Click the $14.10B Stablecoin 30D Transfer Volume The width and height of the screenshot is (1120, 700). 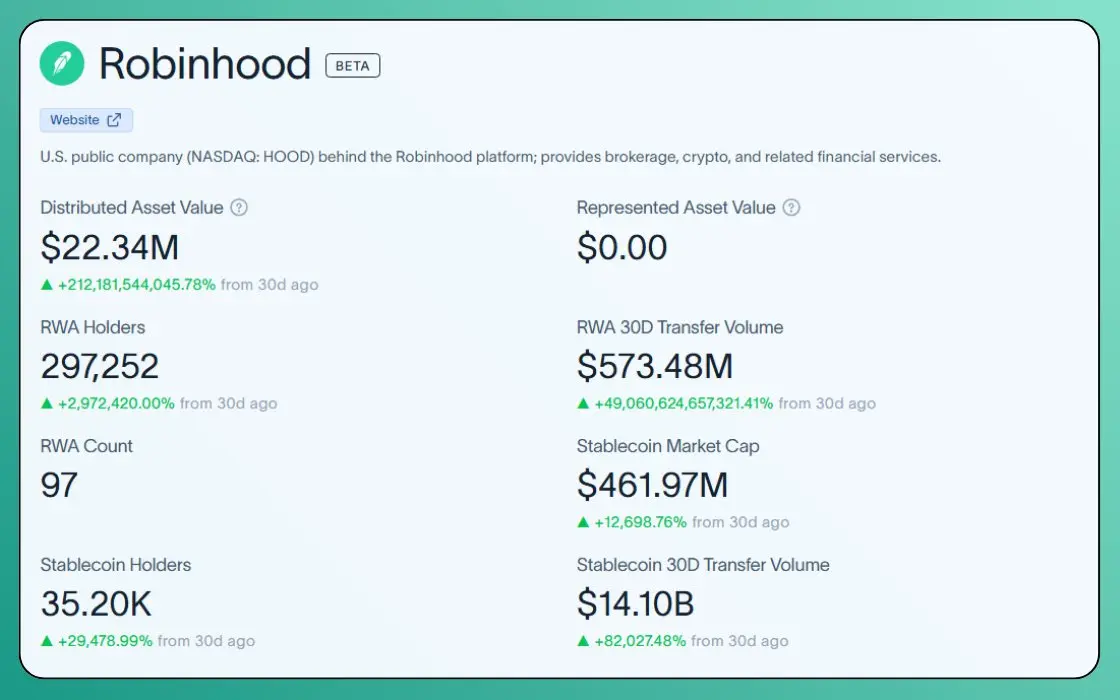click(636, 604)
